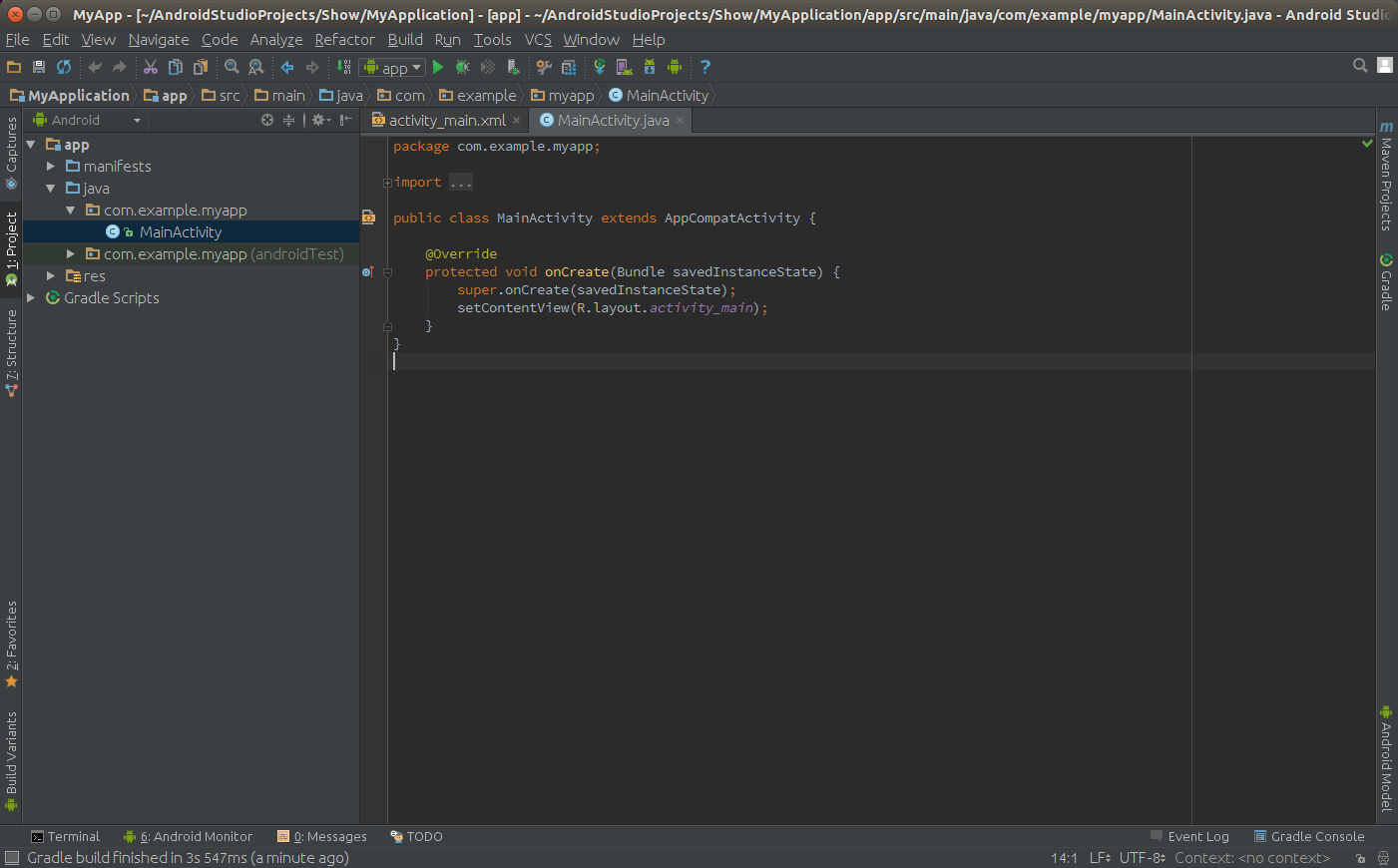This screenshot has width=1398, height=868.
Task: Click the Replace toolbar icon
Action: tap(256, 67)
